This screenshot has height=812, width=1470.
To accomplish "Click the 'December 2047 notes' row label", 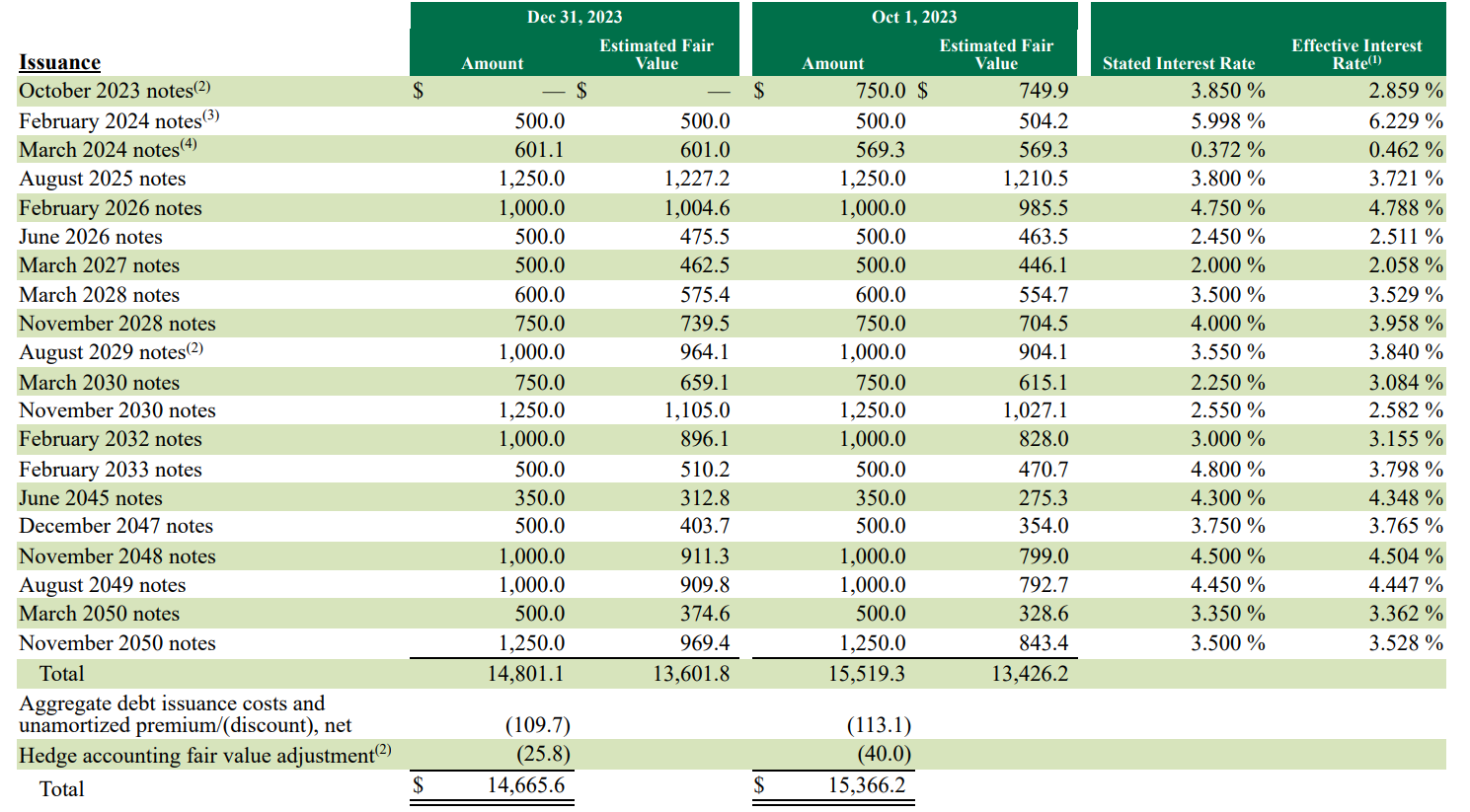I will click(116, 526).
